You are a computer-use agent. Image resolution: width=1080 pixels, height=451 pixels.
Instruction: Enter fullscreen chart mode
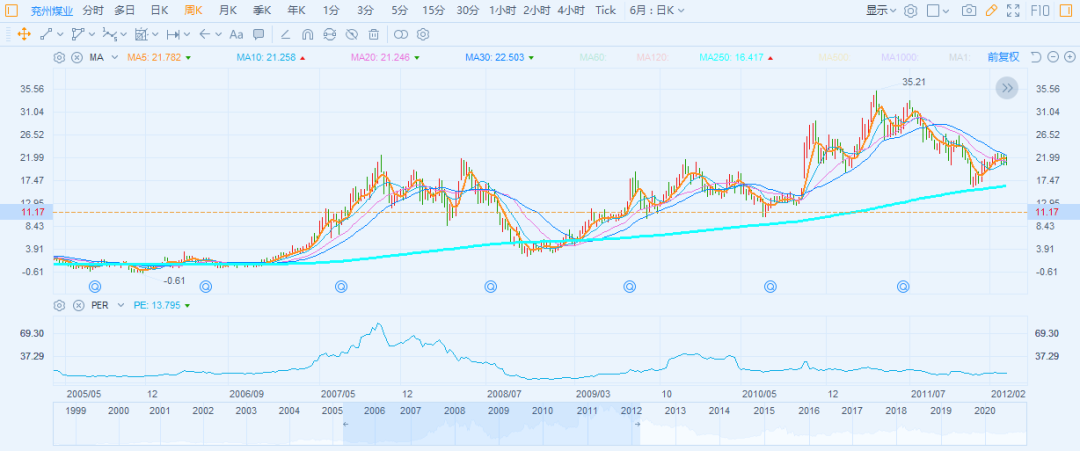pos(1012,10)
